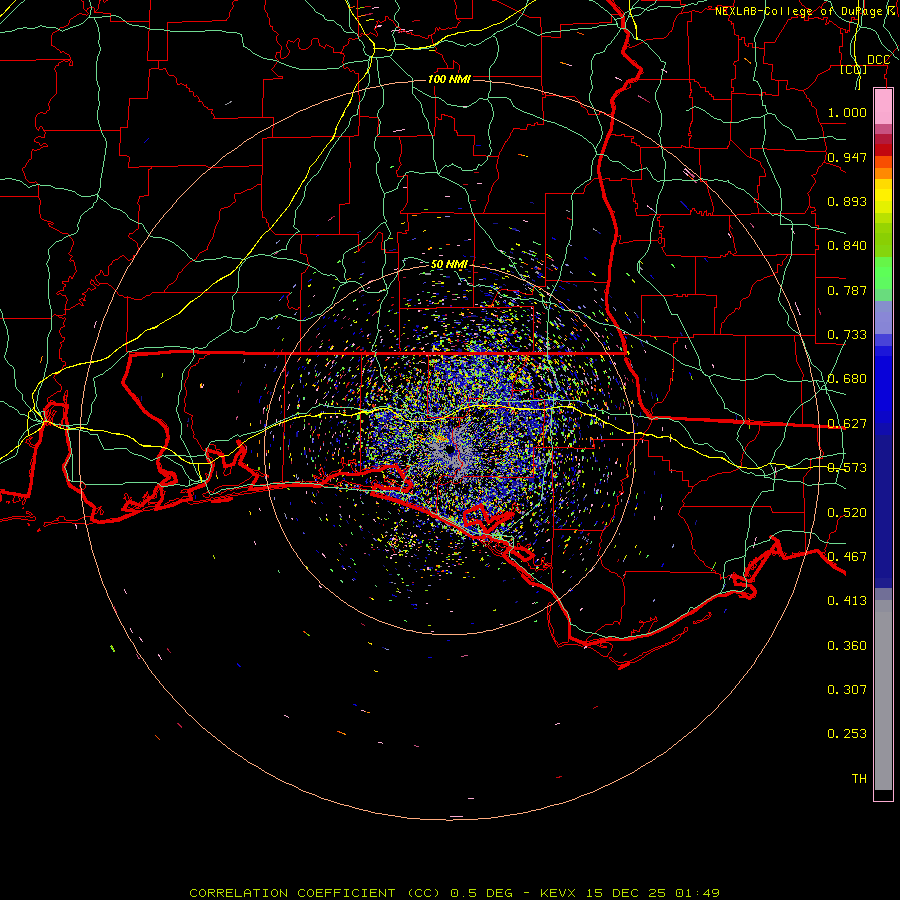
Task: Click the 0.467 legend value
Action: 847,556
